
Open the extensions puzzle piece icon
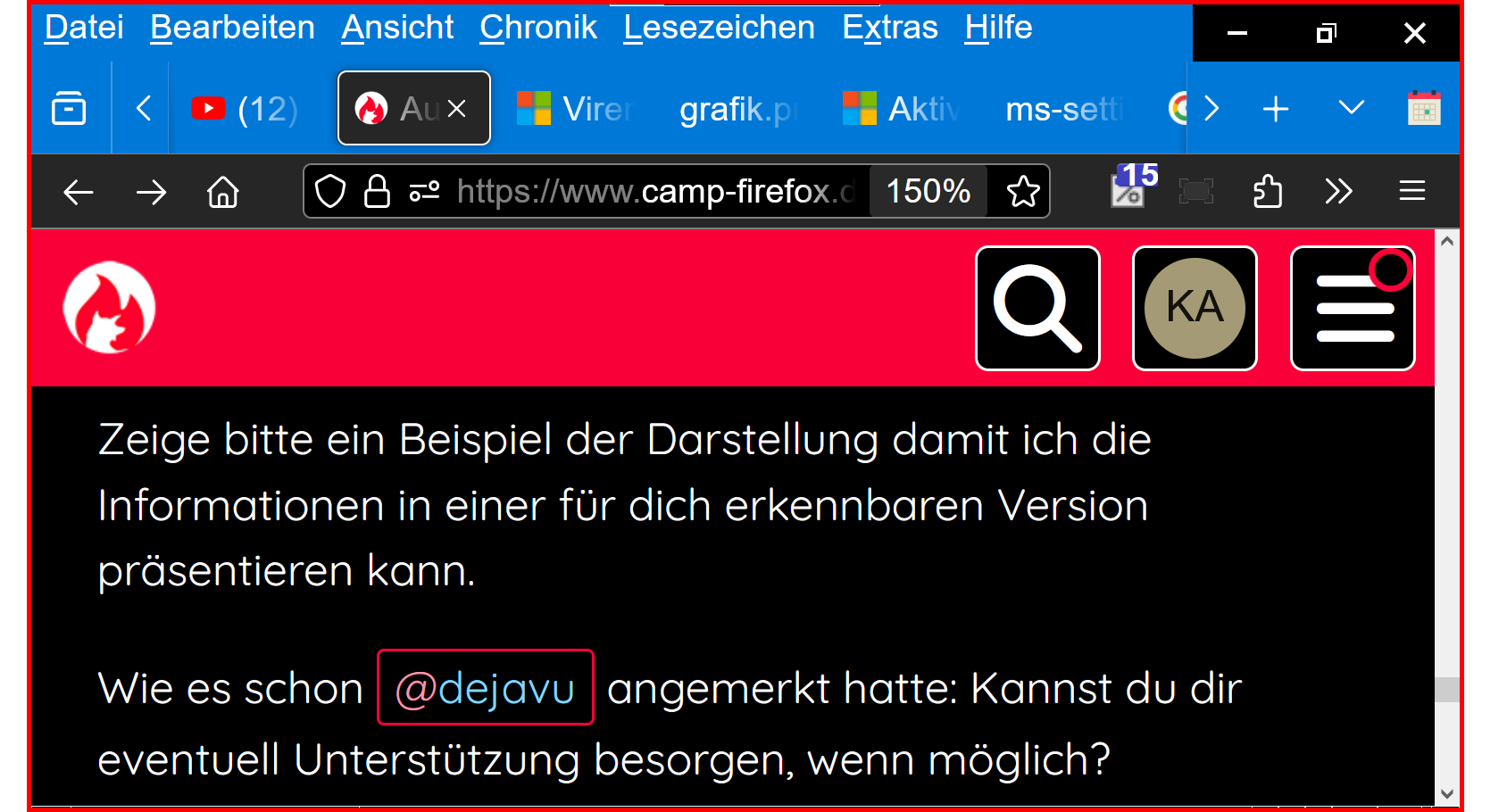pos(1267,191)
